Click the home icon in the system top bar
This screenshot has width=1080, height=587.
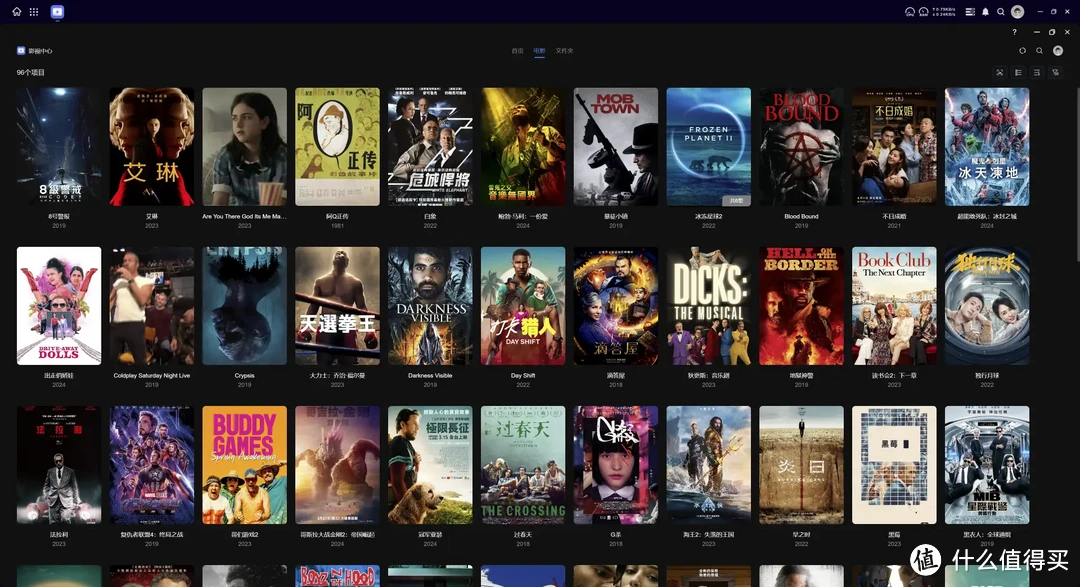[x=16, y=12]
